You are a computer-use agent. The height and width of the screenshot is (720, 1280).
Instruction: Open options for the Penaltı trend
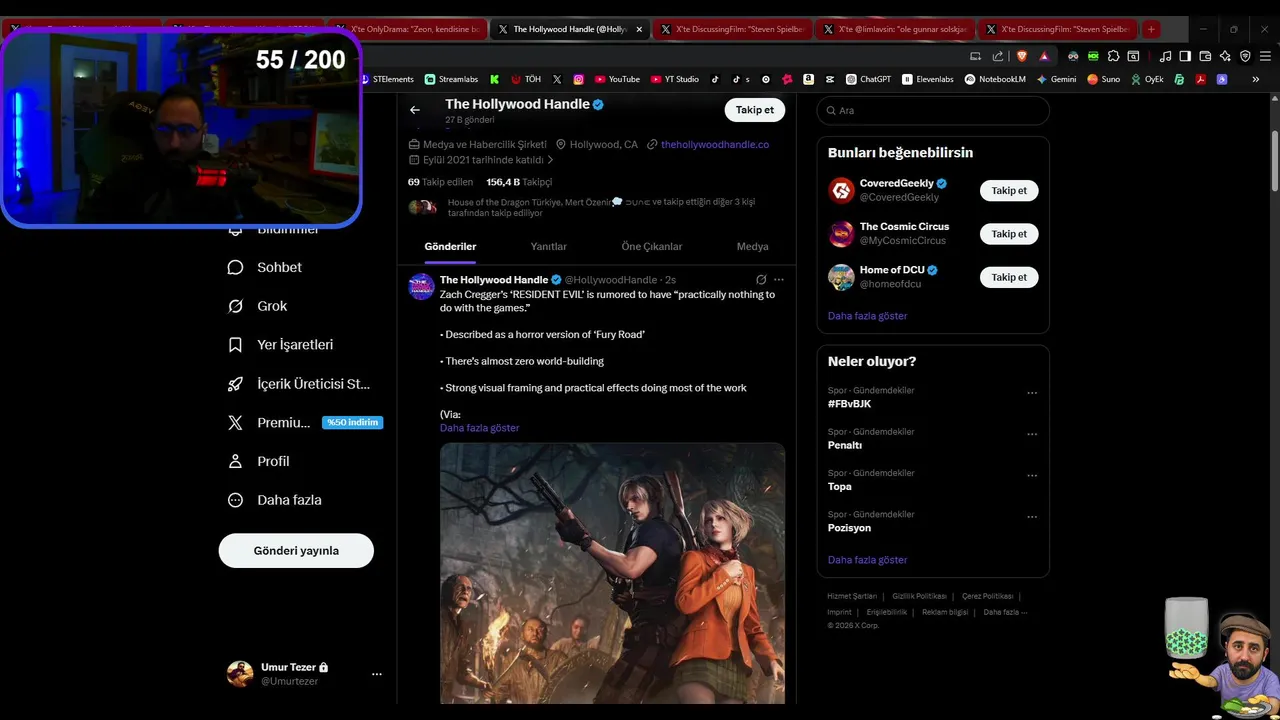click(1032, 434)
